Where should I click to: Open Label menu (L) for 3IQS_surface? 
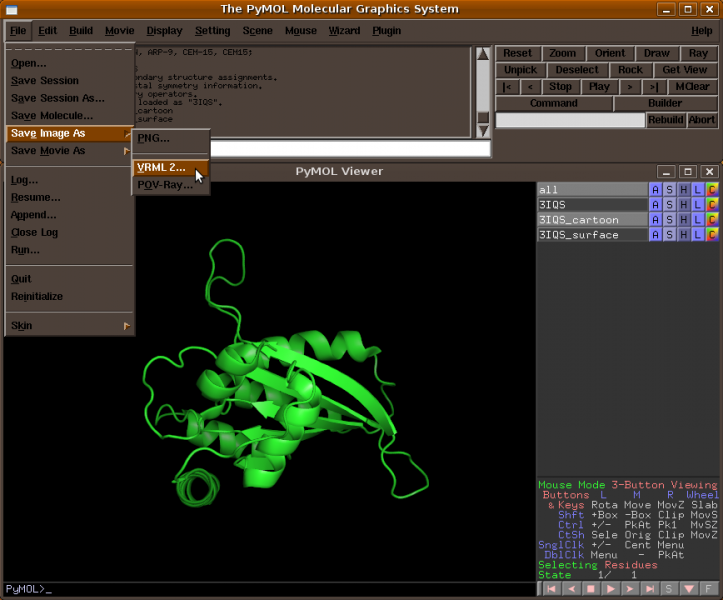point(698,235)
